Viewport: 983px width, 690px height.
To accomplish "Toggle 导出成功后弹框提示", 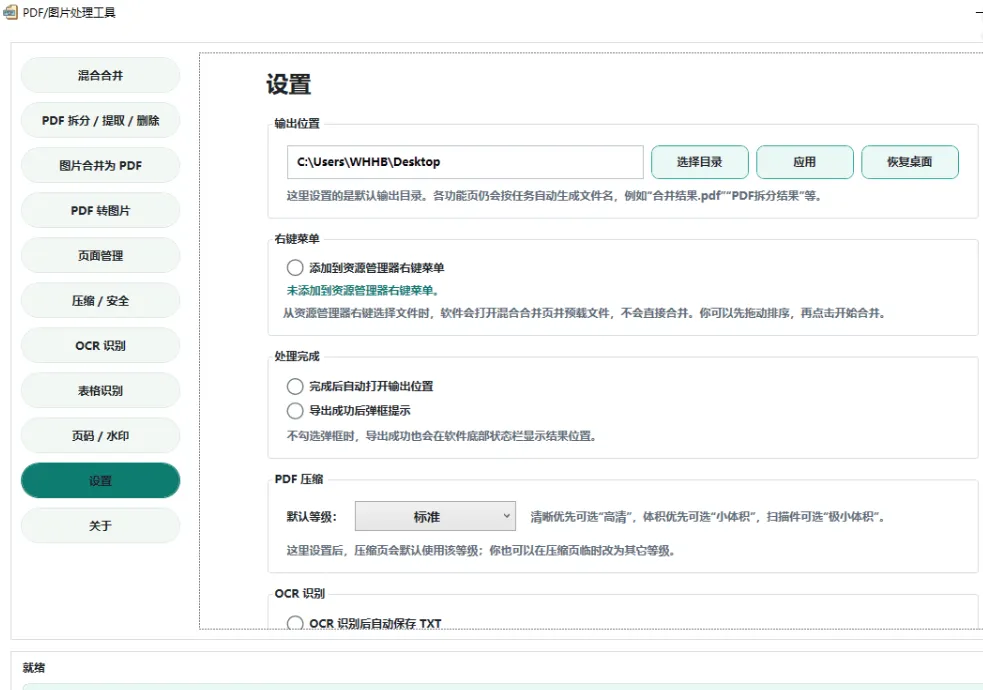I will coord(349,410).
